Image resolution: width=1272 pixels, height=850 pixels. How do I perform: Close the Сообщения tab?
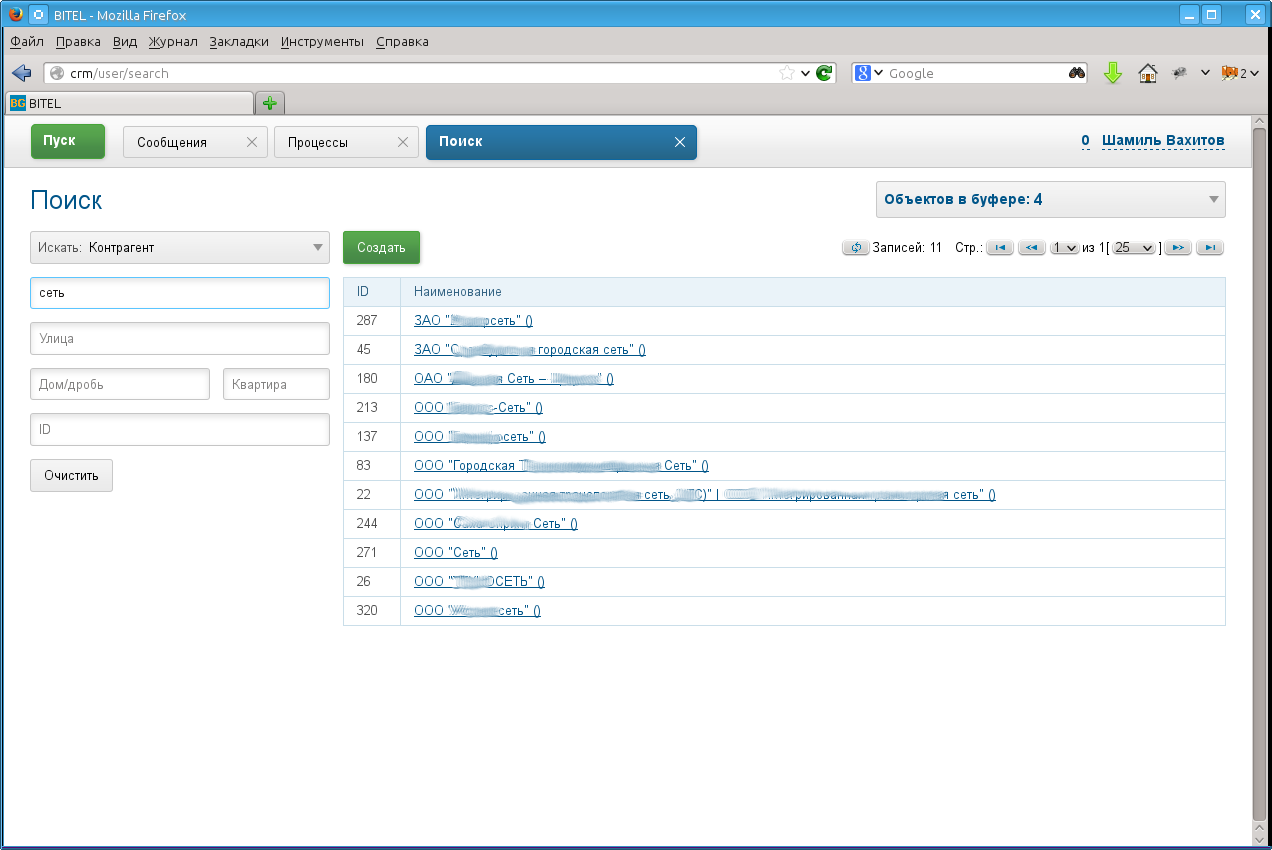(x=252, y=142)
